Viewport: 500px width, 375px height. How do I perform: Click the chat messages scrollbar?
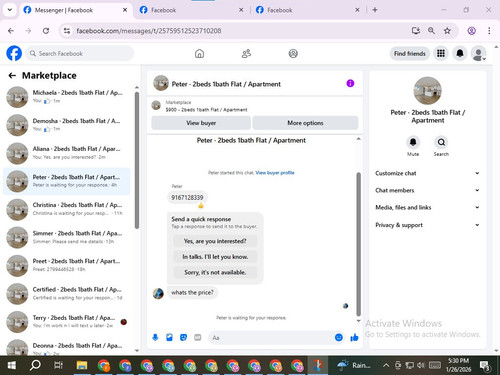(359, 244)
